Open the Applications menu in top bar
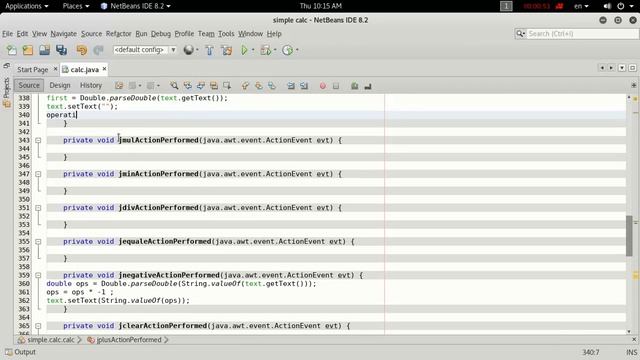Image resolution: width=640 pixels, height=360 pixels. (x=27, y=6)
